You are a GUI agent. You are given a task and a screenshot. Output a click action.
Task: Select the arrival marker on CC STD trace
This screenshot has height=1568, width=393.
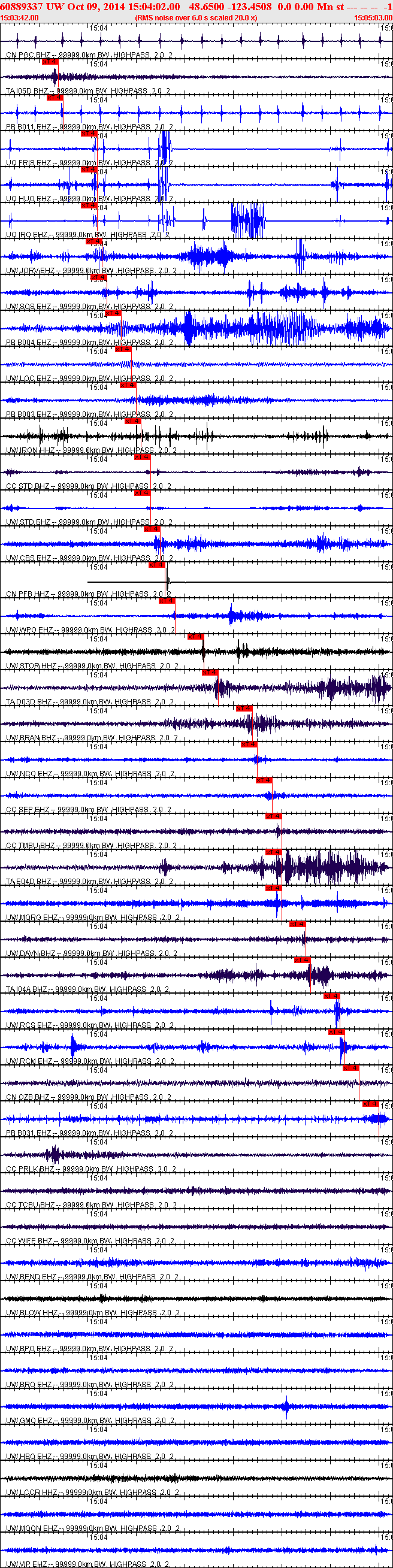(x=143, y=456)
